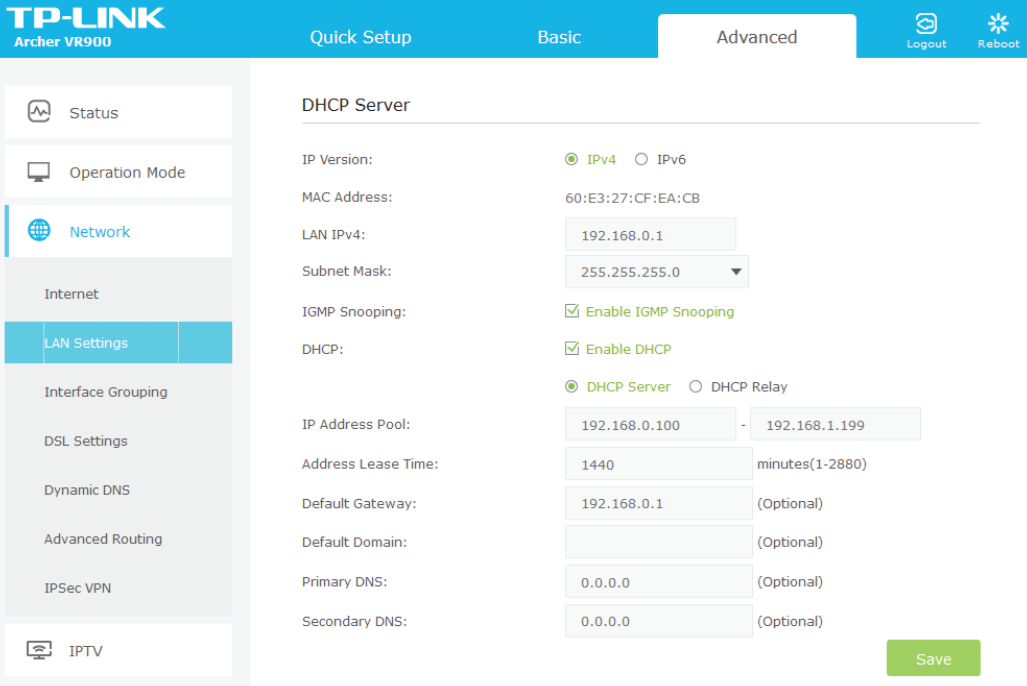The height and width of the screenshot is (686, 1027).
Task: Select the IPv6 radio button
Action: [x=641, y=159]
